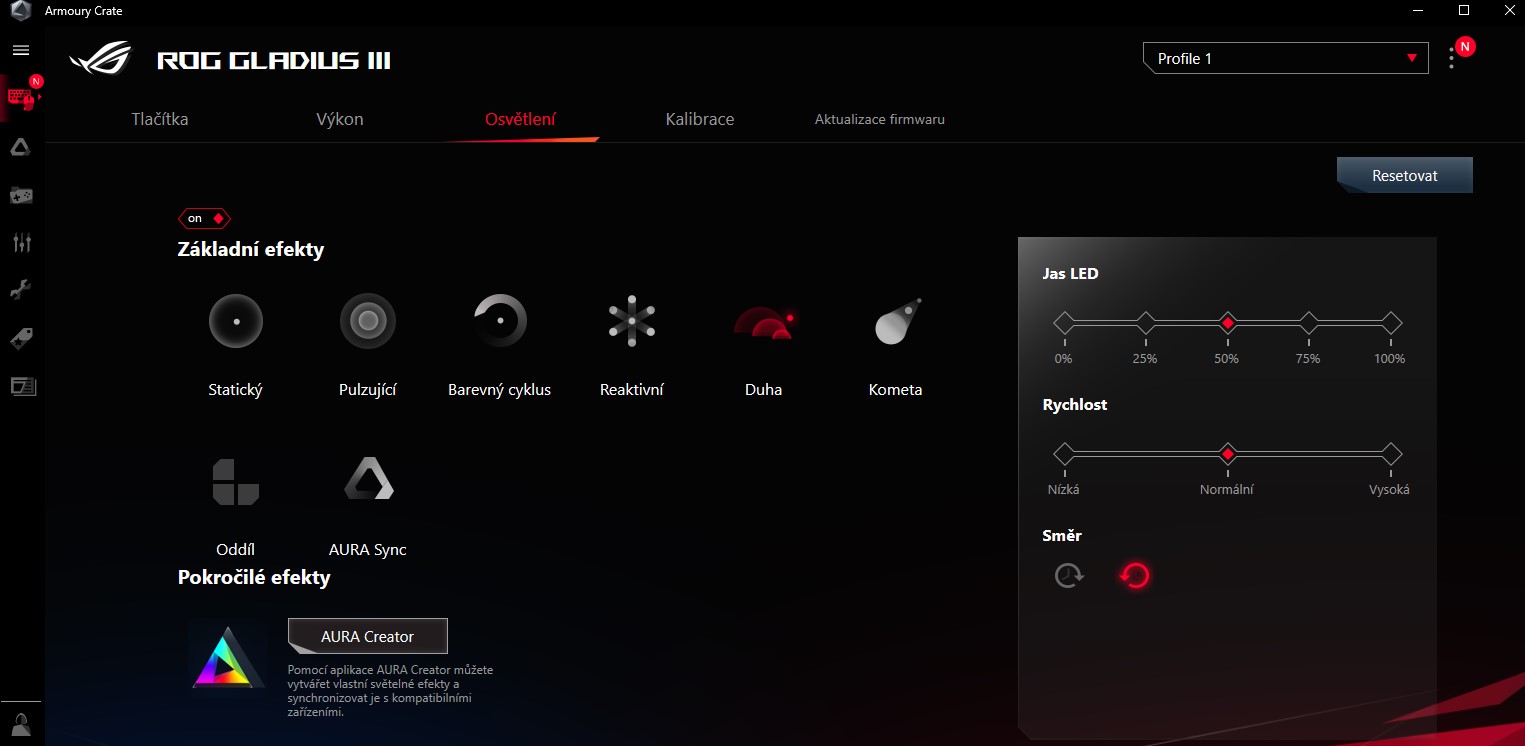Choose the Kometa comet effect icon
This screenshot has width=1525, height=746.
coord(896,321)
